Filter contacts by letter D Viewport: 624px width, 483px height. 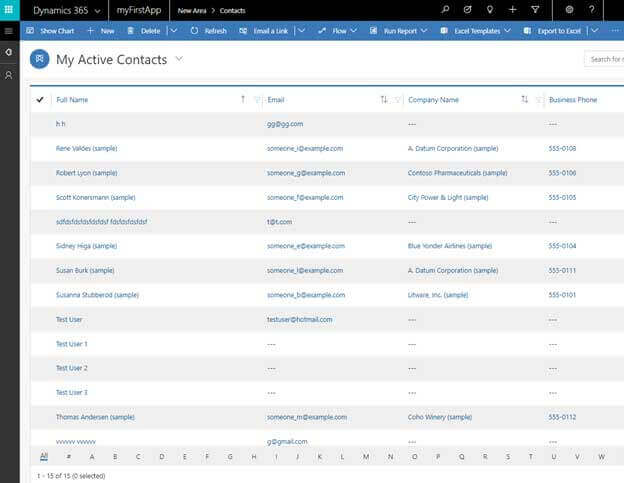137,457
